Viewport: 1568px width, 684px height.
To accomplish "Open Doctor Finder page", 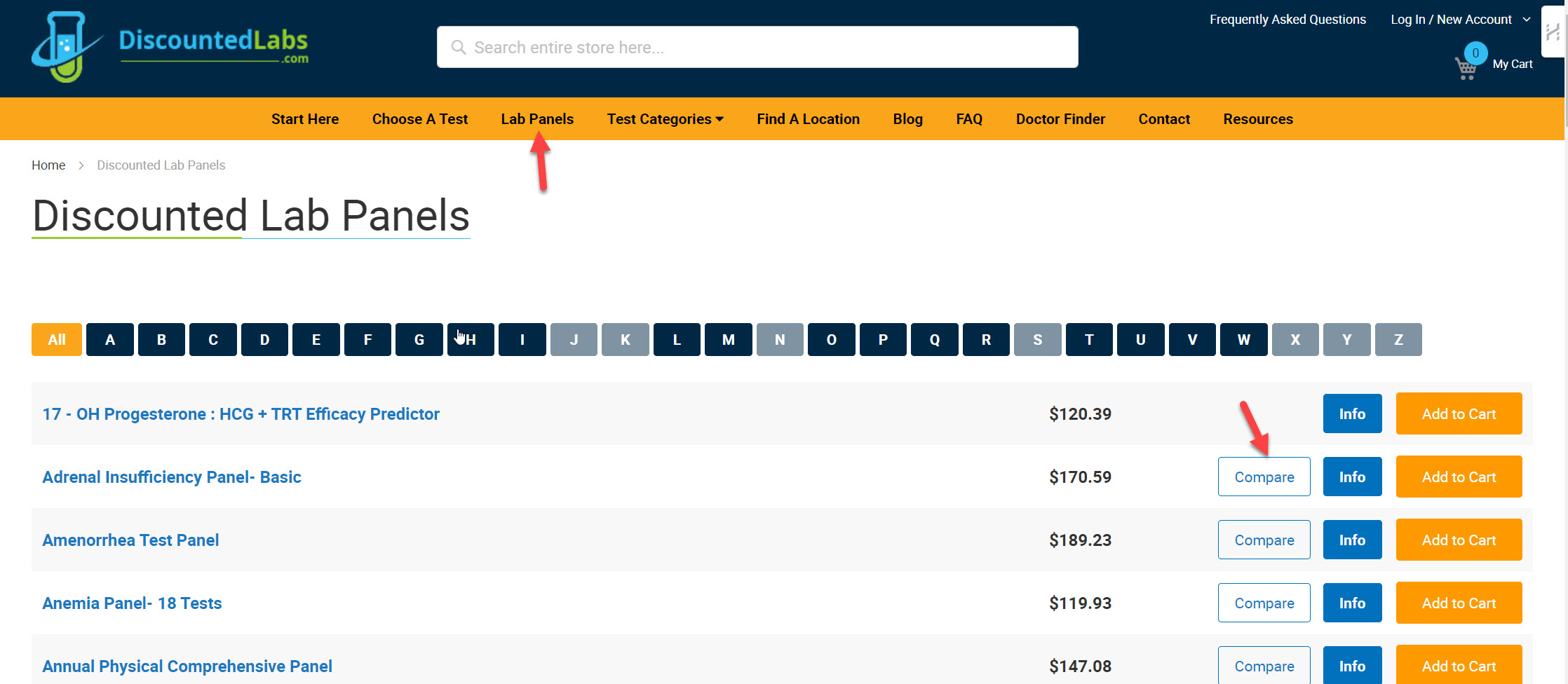I will 1060,119.
